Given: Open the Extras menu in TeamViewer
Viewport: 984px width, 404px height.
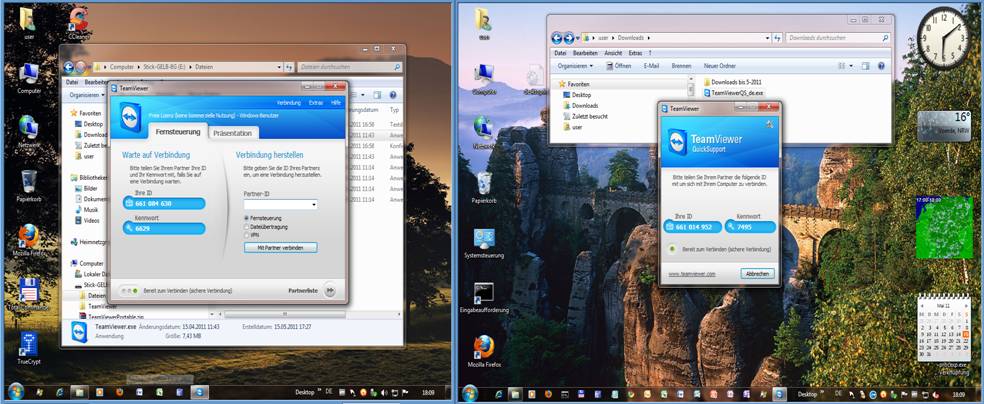Looking at the screenshot, I should (316, 102).
